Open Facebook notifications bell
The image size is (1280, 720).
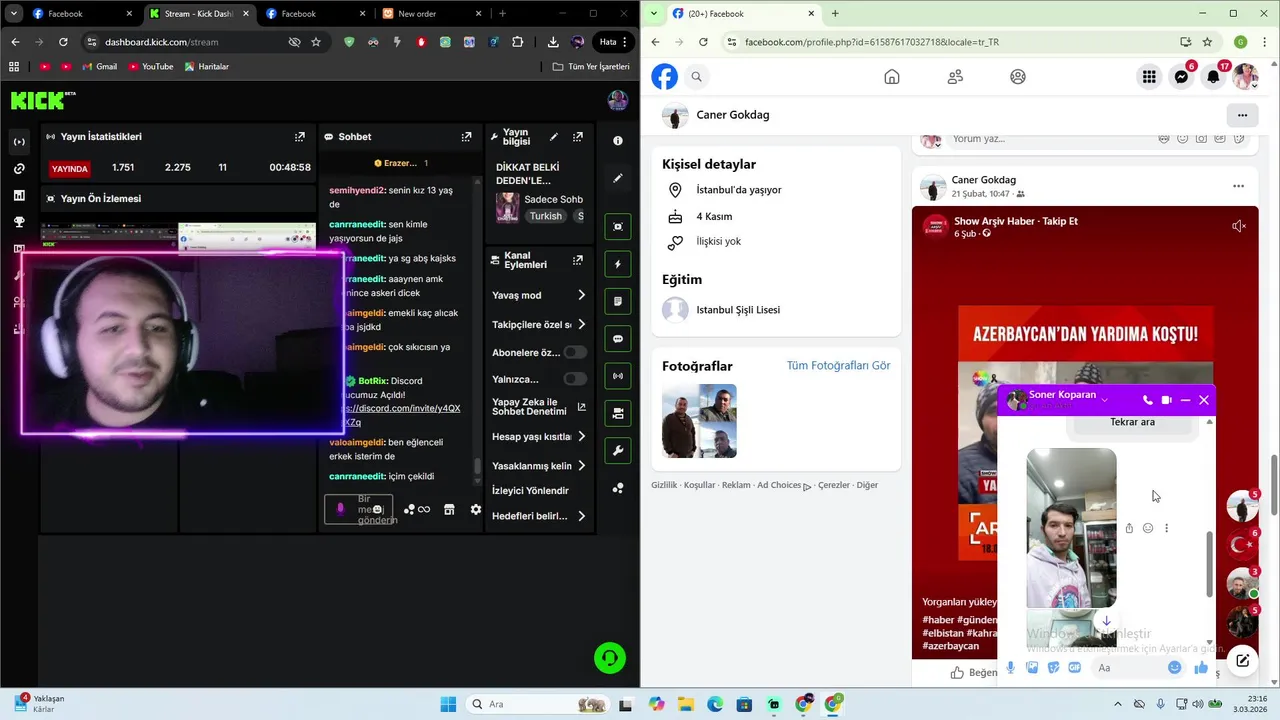1213,77
